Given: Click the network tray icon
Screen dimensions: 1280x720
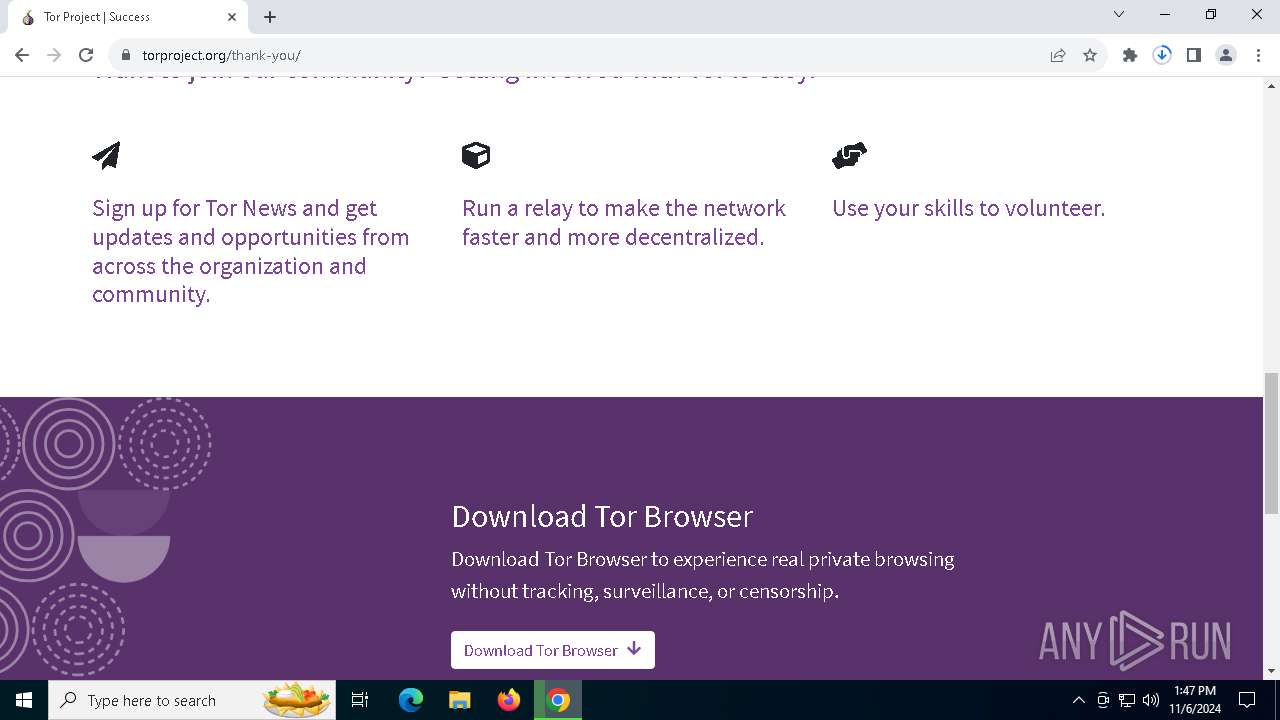Looking at the screenshot, I should click(x=1127, y=700).
